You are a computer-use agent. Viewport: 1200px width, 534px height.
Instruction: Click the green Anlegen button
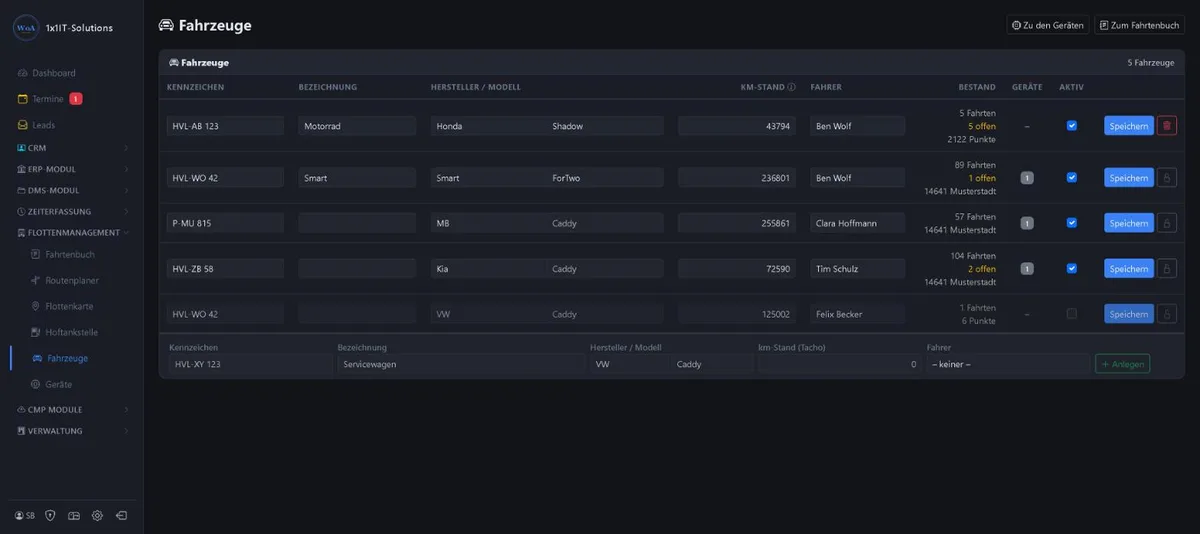click(1122, 364)
